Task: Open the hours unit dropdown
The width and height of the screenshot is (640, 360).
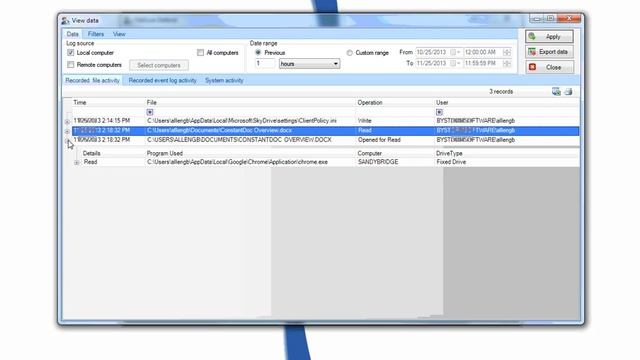Action: click(309, 64)
